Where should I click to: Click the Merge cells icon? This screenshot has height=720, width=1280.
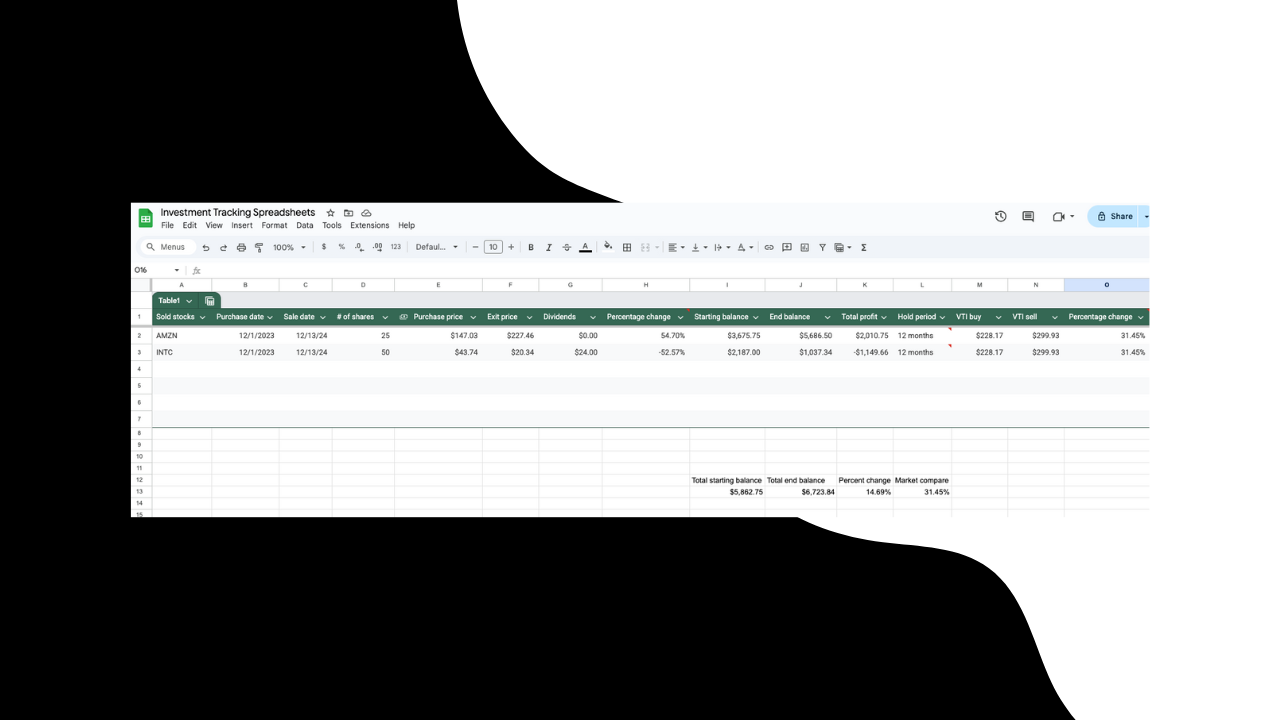point(648,247)
